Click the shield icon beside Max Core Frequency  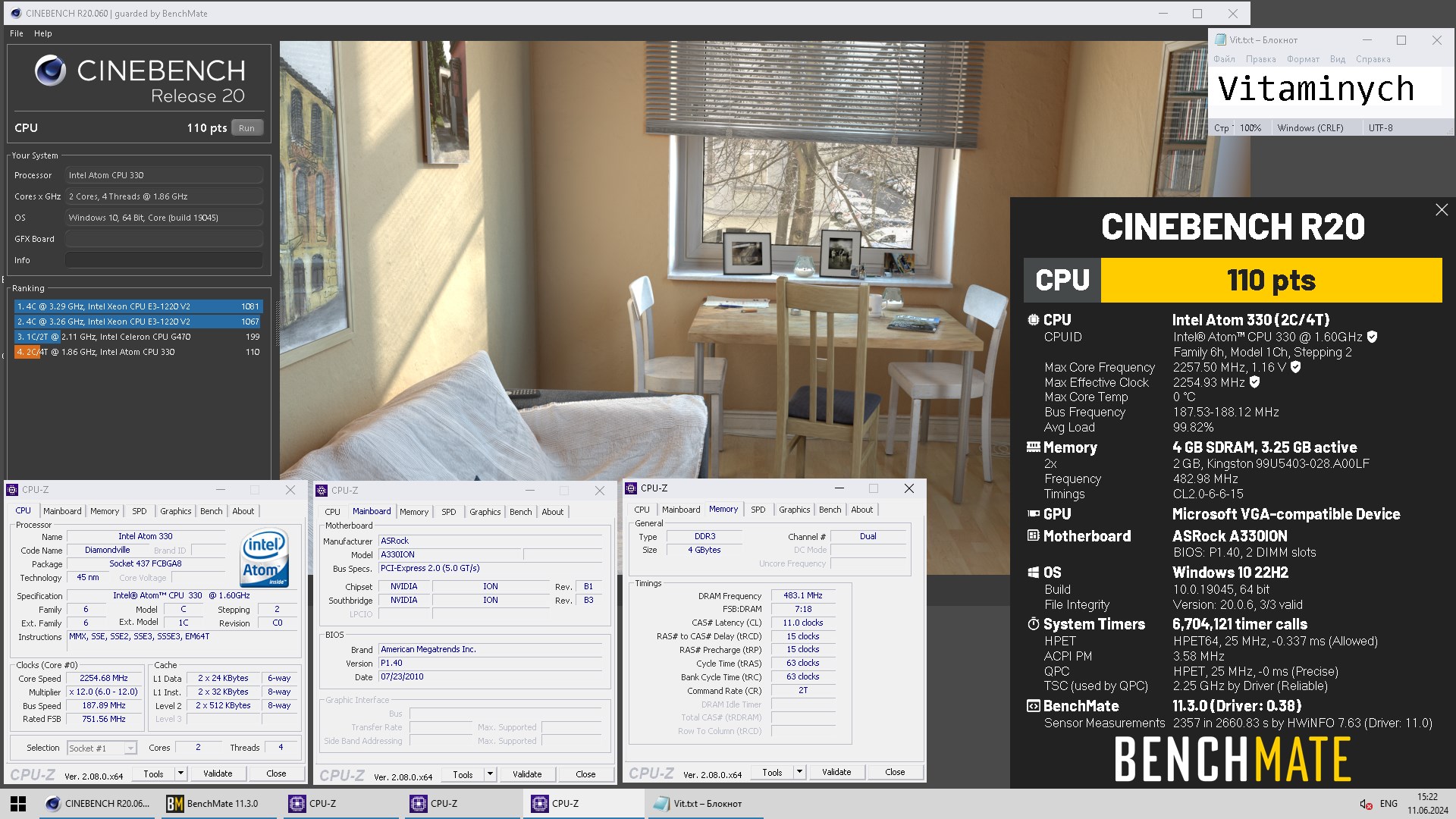[1296, 367]
